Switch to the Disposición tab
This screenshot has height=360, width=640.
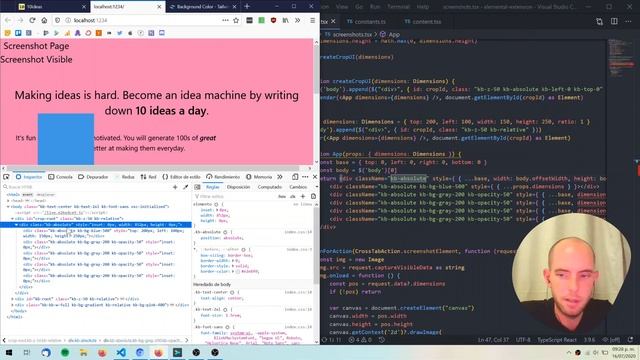[238, 187]
